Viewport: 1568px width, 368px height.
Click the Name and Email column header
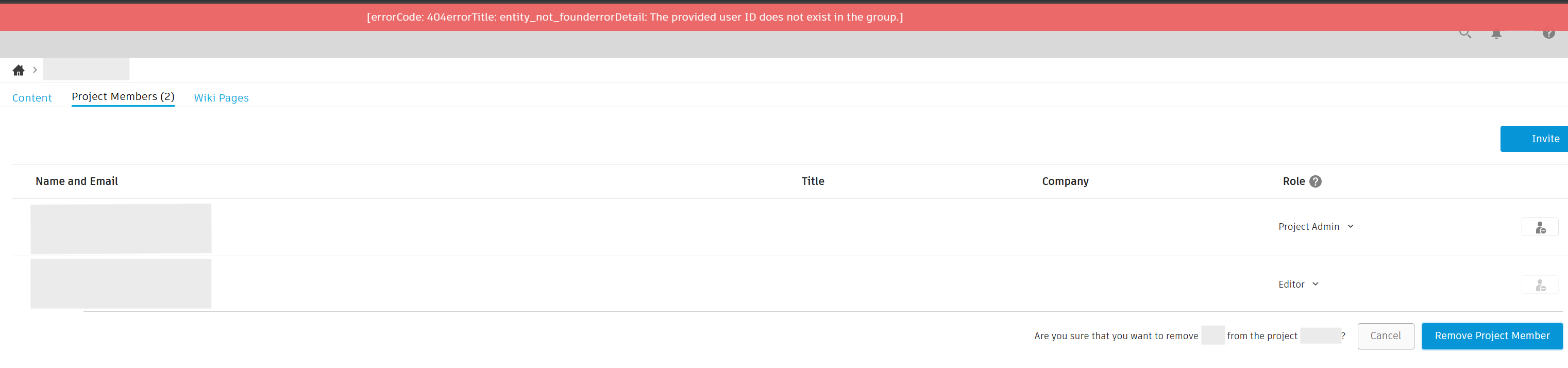point(77,181)
